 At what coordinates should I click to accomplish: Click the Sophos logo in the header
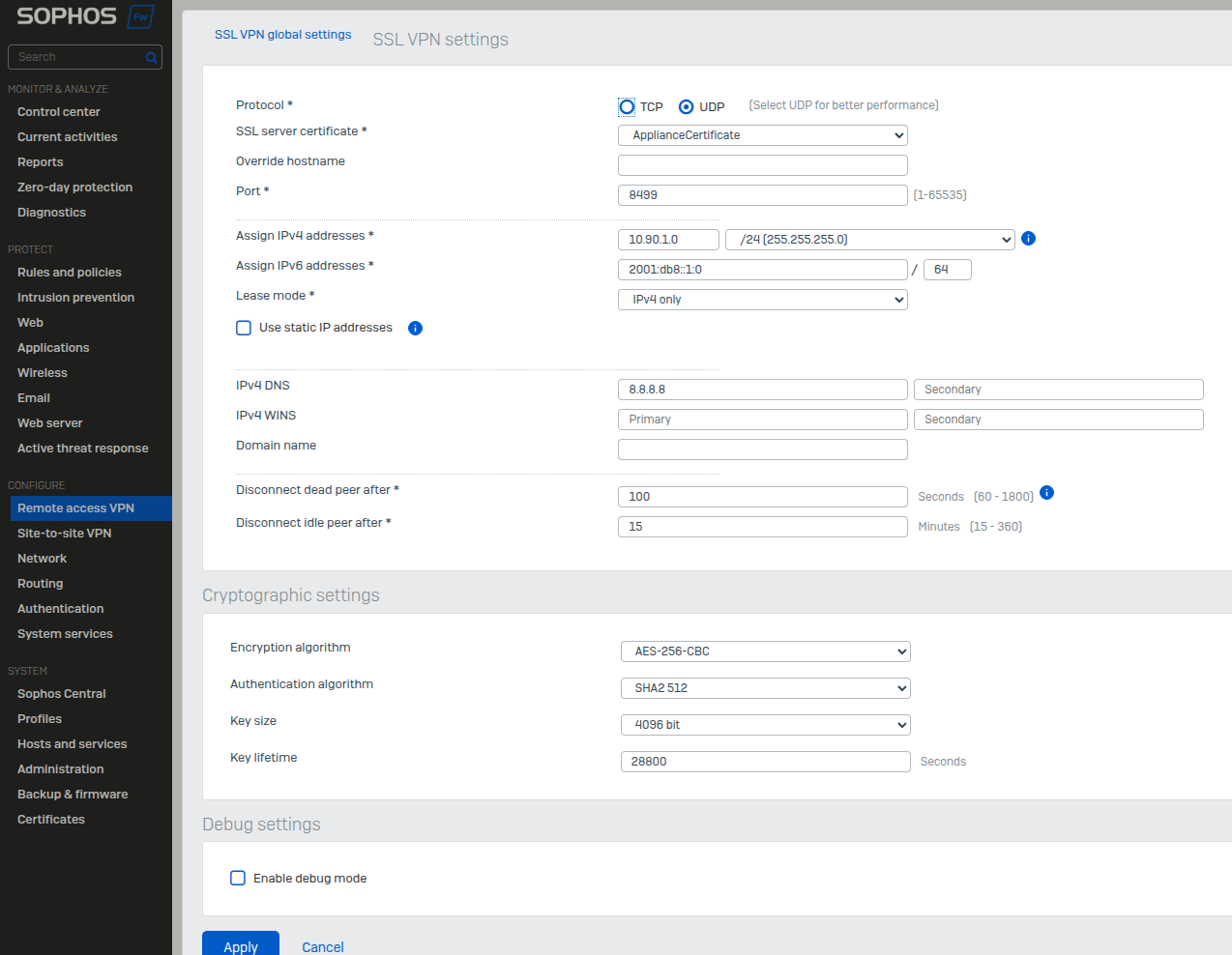tap(67, 16)
